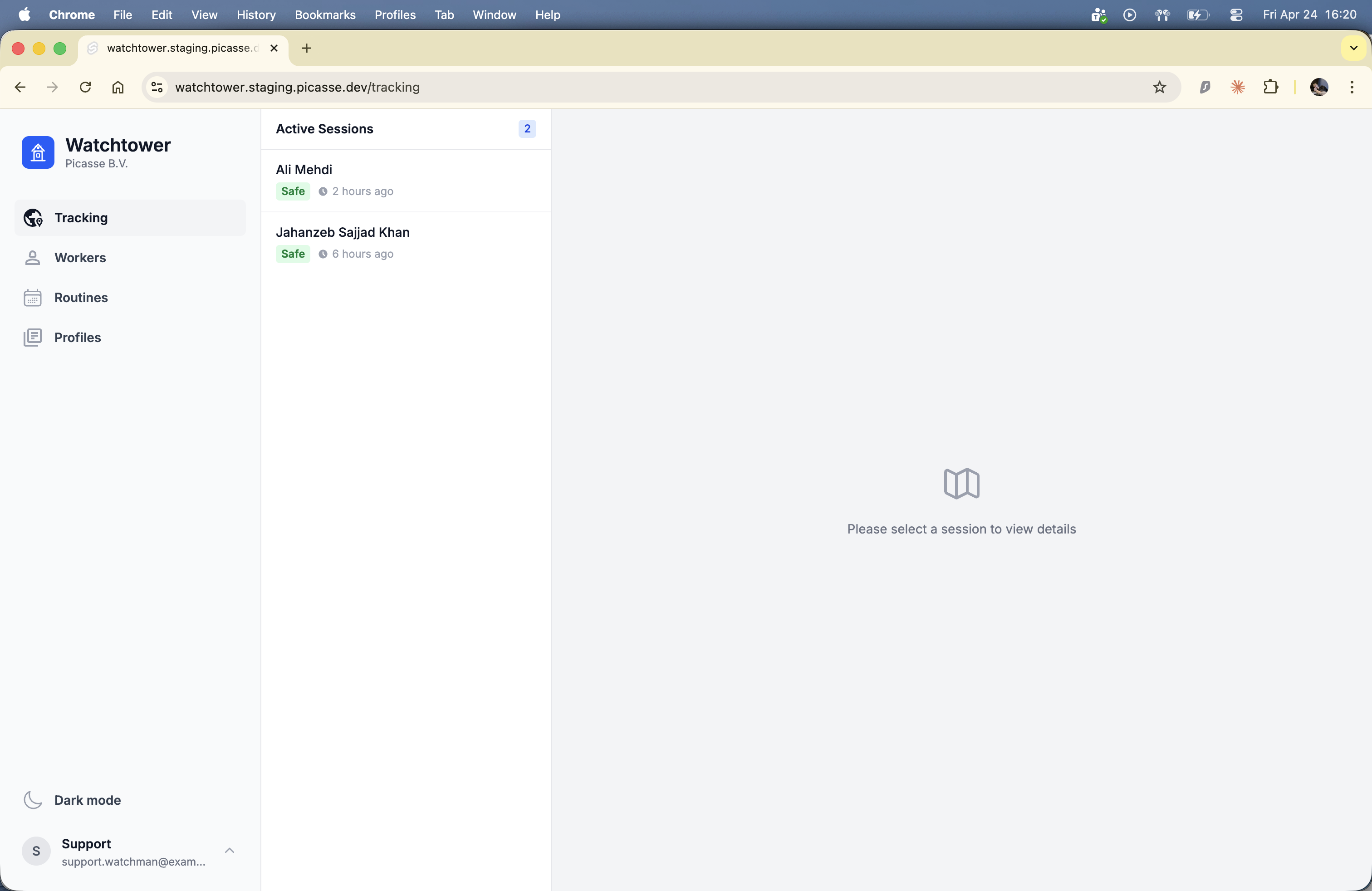This screenshot has height=891, width=1372.
Task: Toggle Dark mode
Action: (x=130, y=800)
